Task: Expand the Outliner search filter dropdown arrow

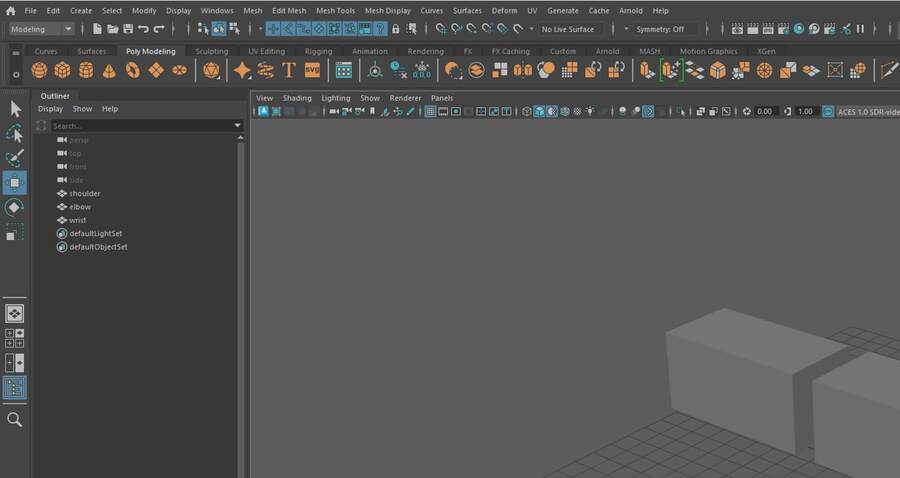Action: tap(238, 126)
